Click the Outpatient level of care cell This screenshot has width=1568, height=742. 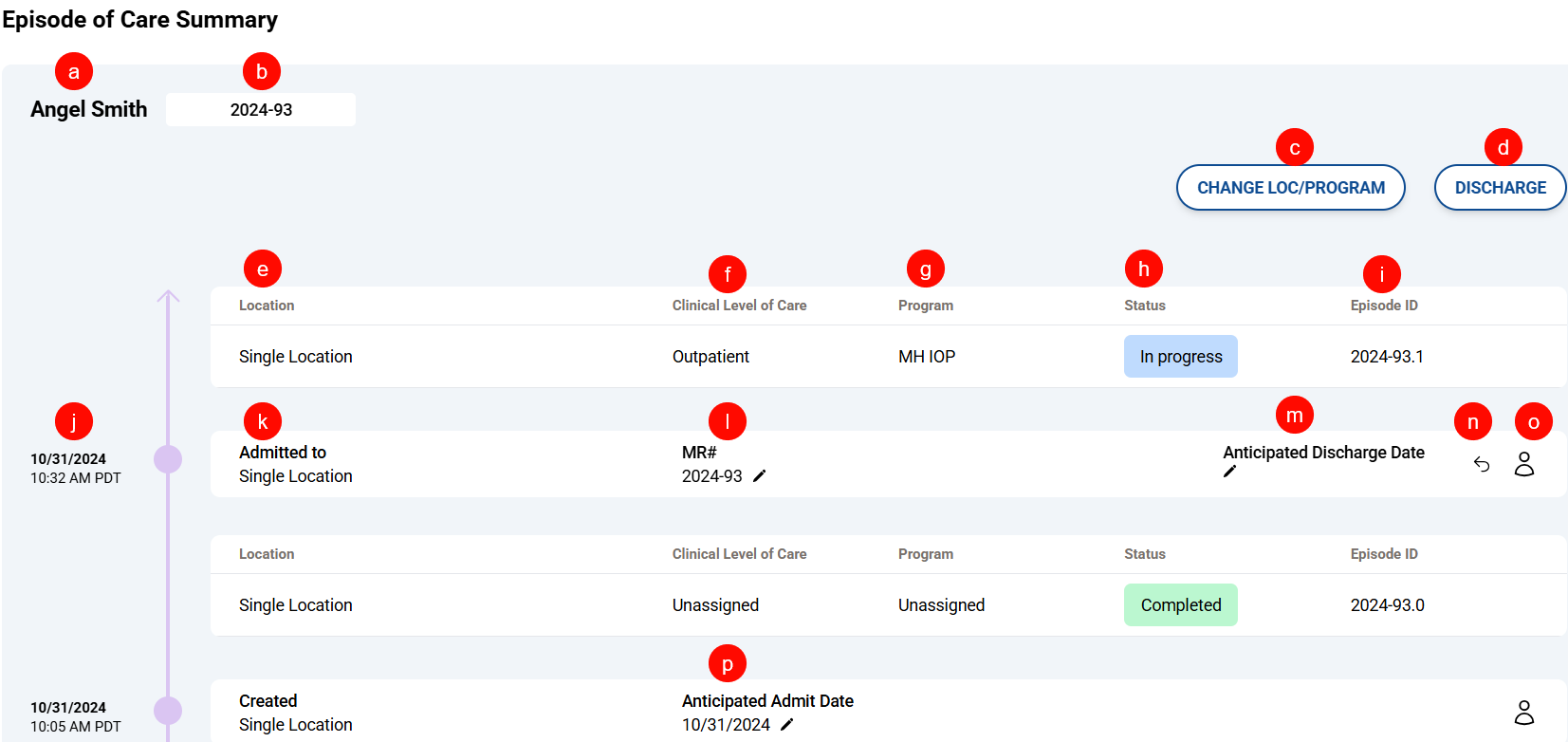click(710, 357)
